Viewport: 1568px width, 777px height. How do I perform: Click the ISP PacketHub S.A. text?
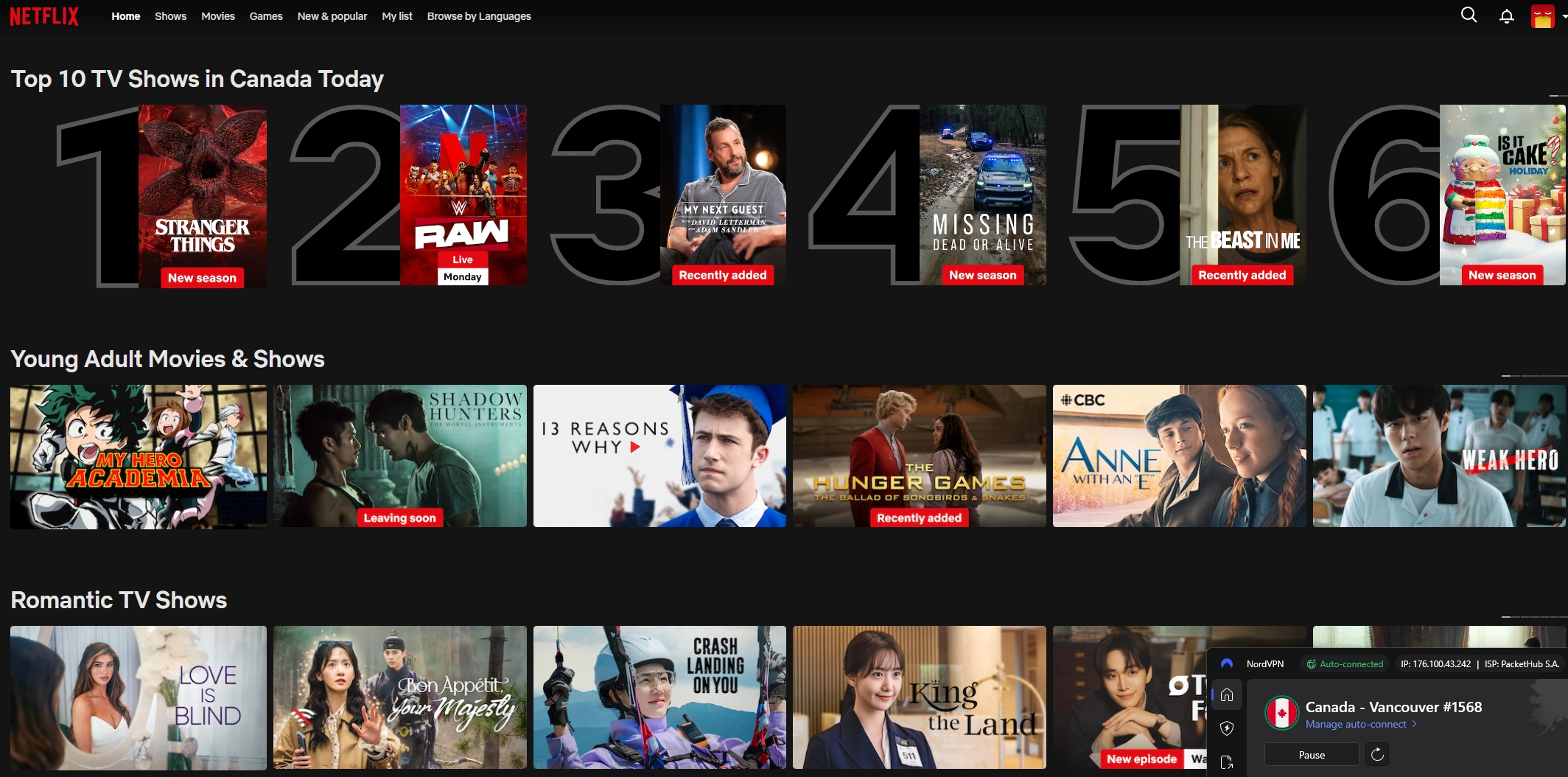click(1522, 663)
